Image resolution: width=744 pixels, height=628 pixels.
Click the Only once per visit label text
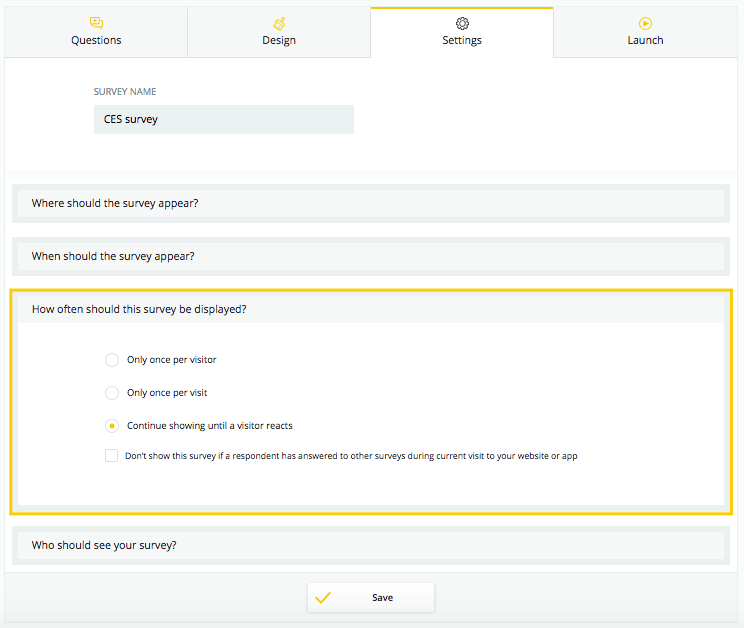(167, 393)
